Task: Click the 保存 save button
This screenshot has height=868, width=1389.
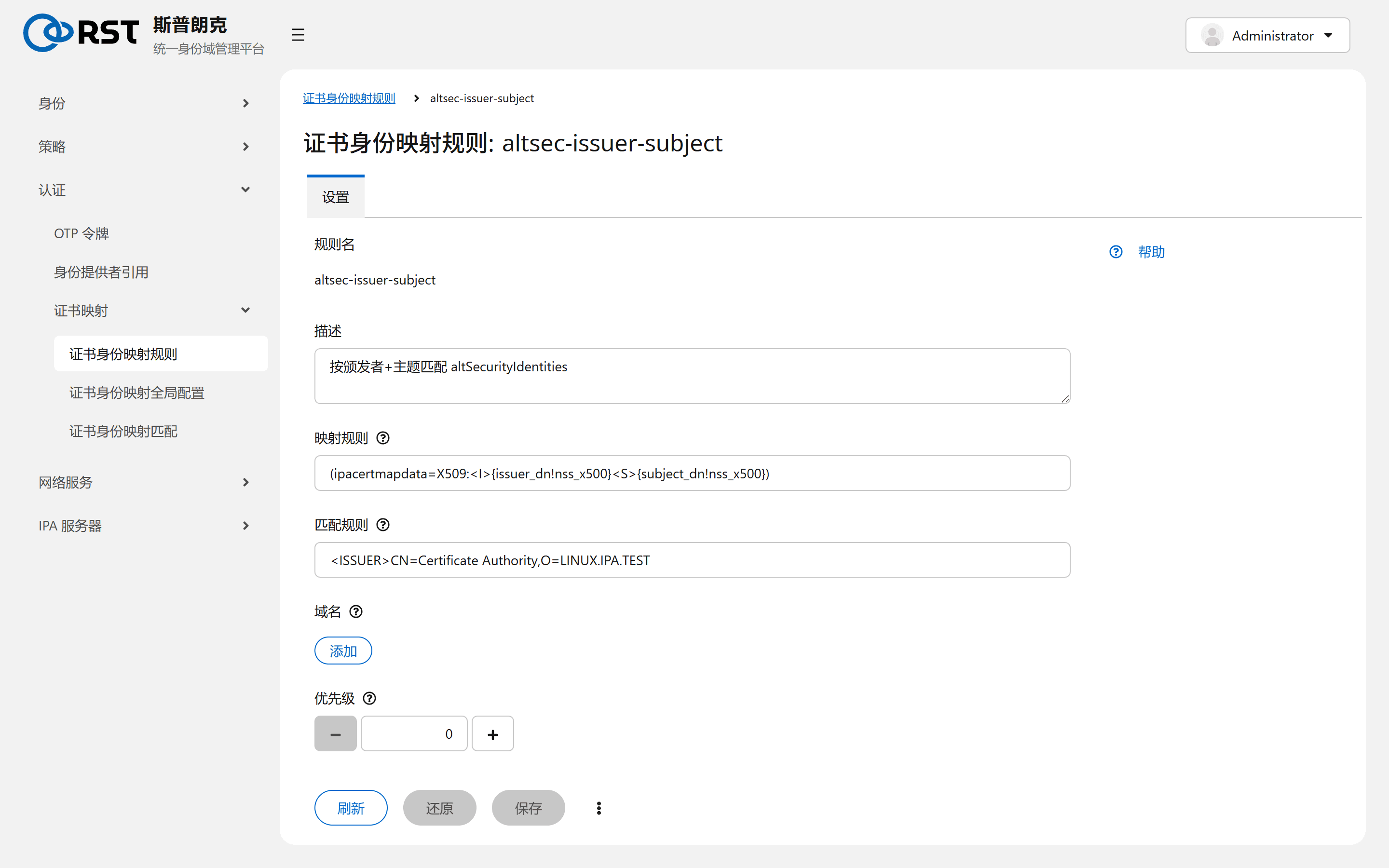Action: pos(528,808)
